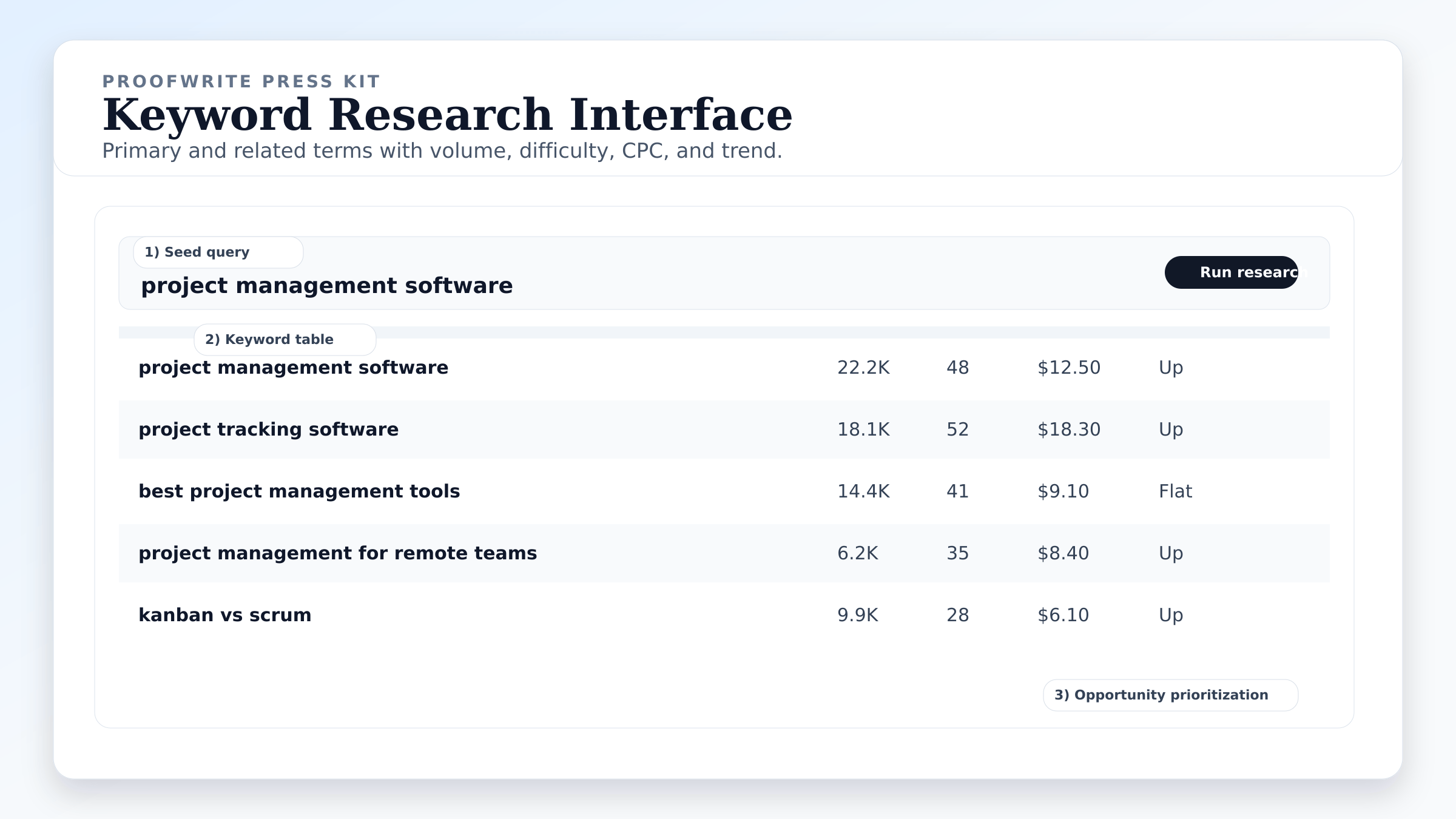This screenshot has width=1456, height=819.
Task: Click the 'Keyword Research Interface' heading
Action: pos(447,114)
